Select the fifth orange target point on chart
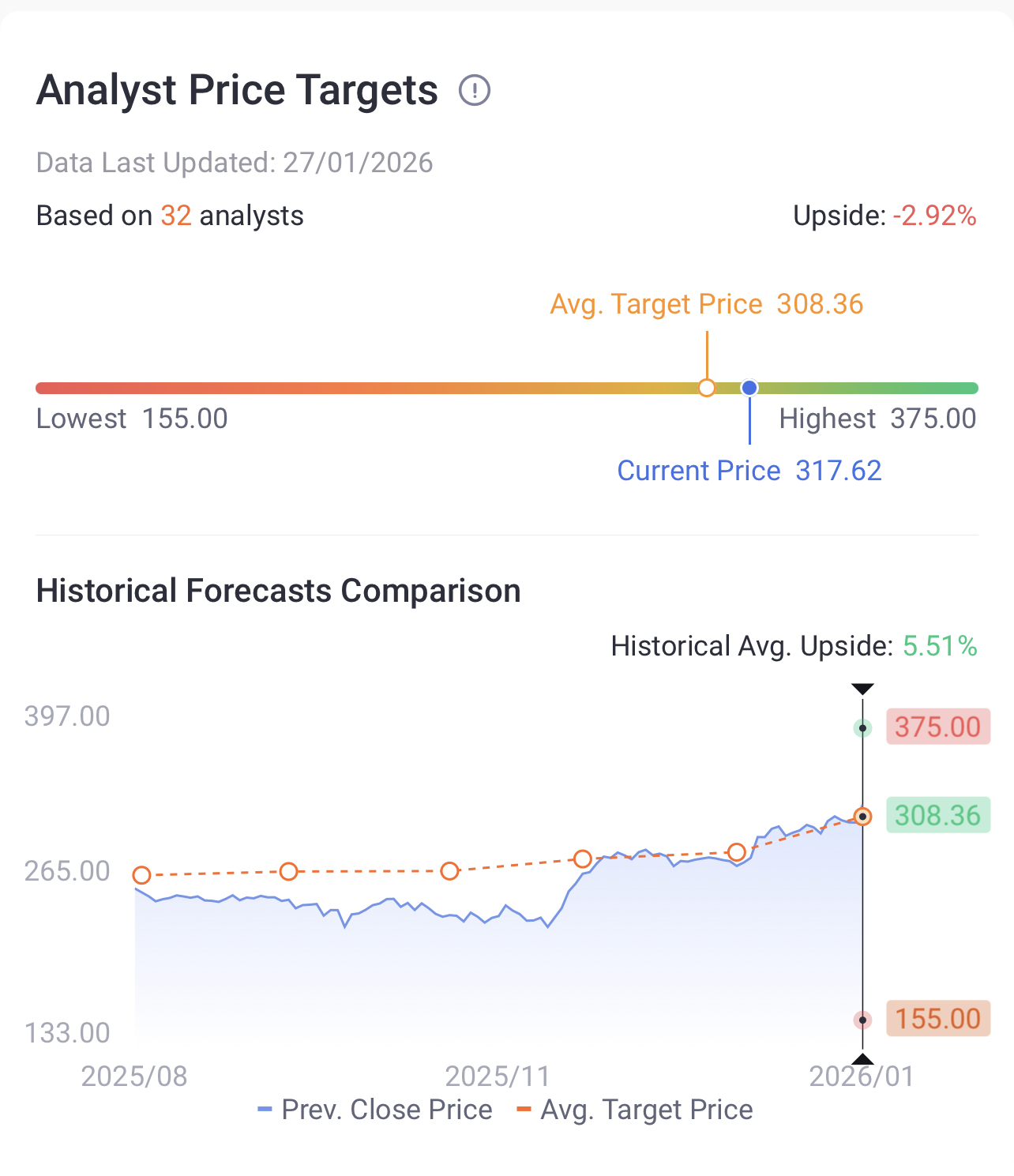This screenshot has width=1014, height=1176. tap(737, 852)
